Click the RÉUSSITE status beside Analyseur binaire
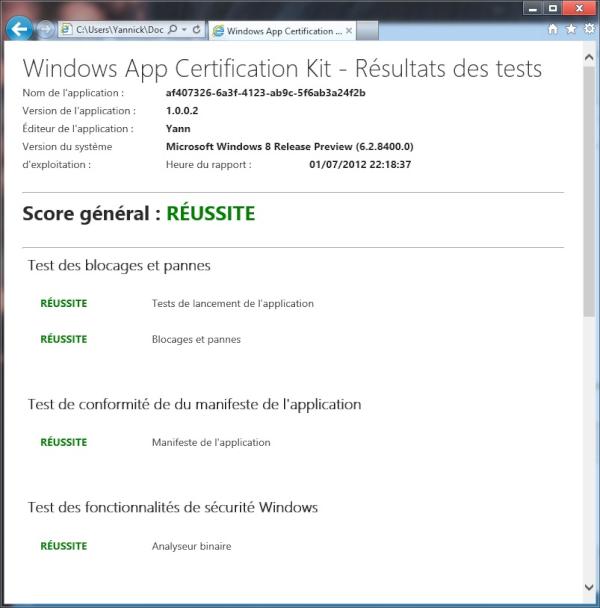 tap(64, 546)
